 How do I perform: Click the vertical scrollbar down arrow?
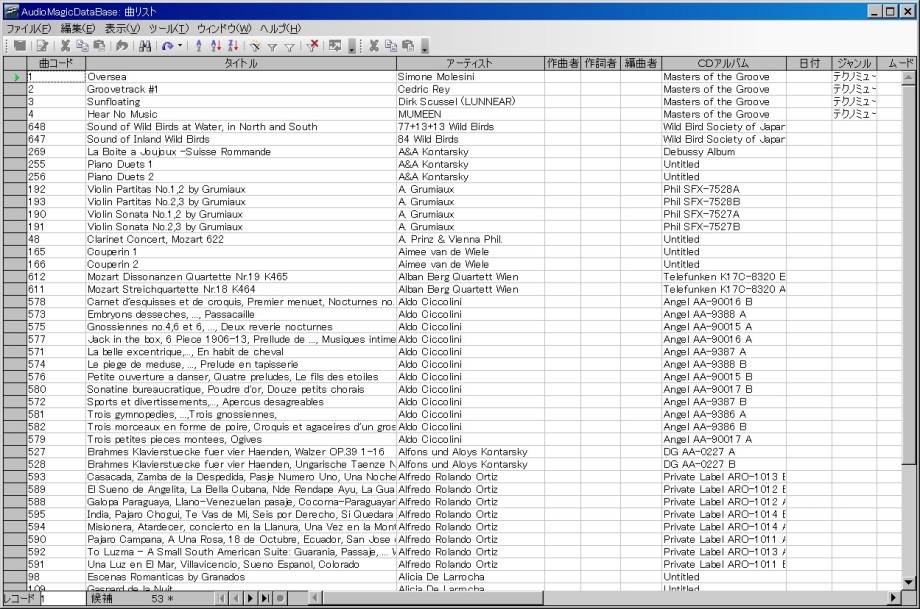[x=908, y=583]
